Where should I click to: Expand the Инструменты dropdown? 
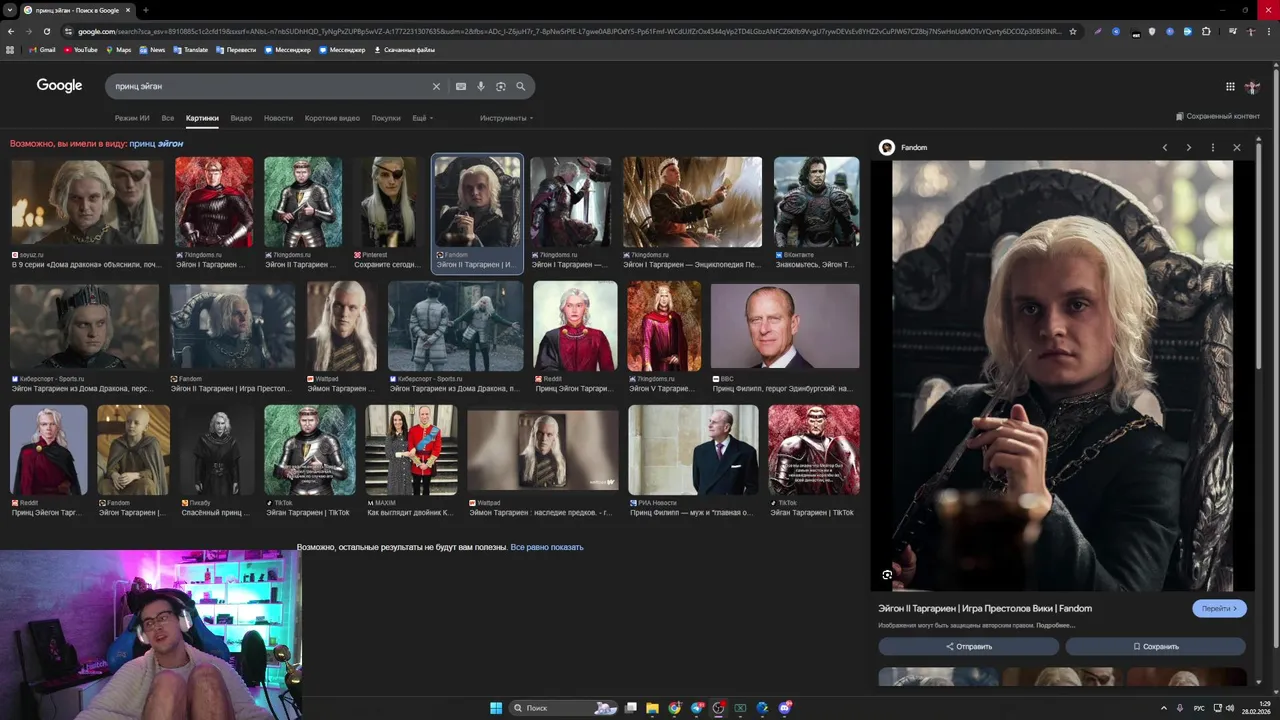[506, 118]
